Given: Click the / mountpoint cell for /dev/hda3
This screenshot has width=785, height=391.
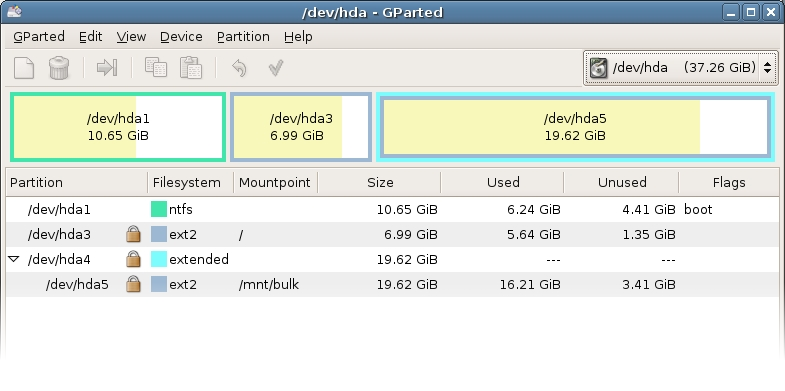Looking at the screenshot, I should (241, 234).
